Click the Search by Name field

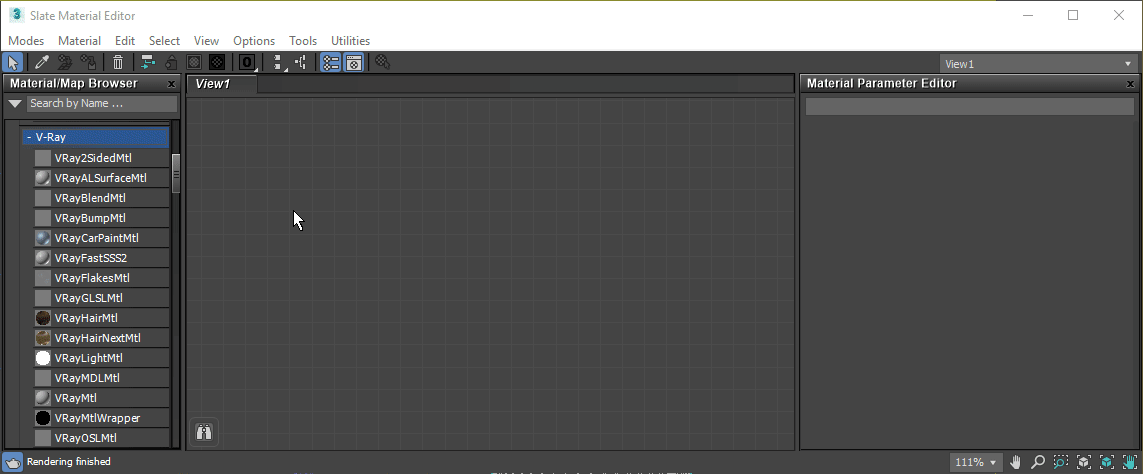pos(100,103)
